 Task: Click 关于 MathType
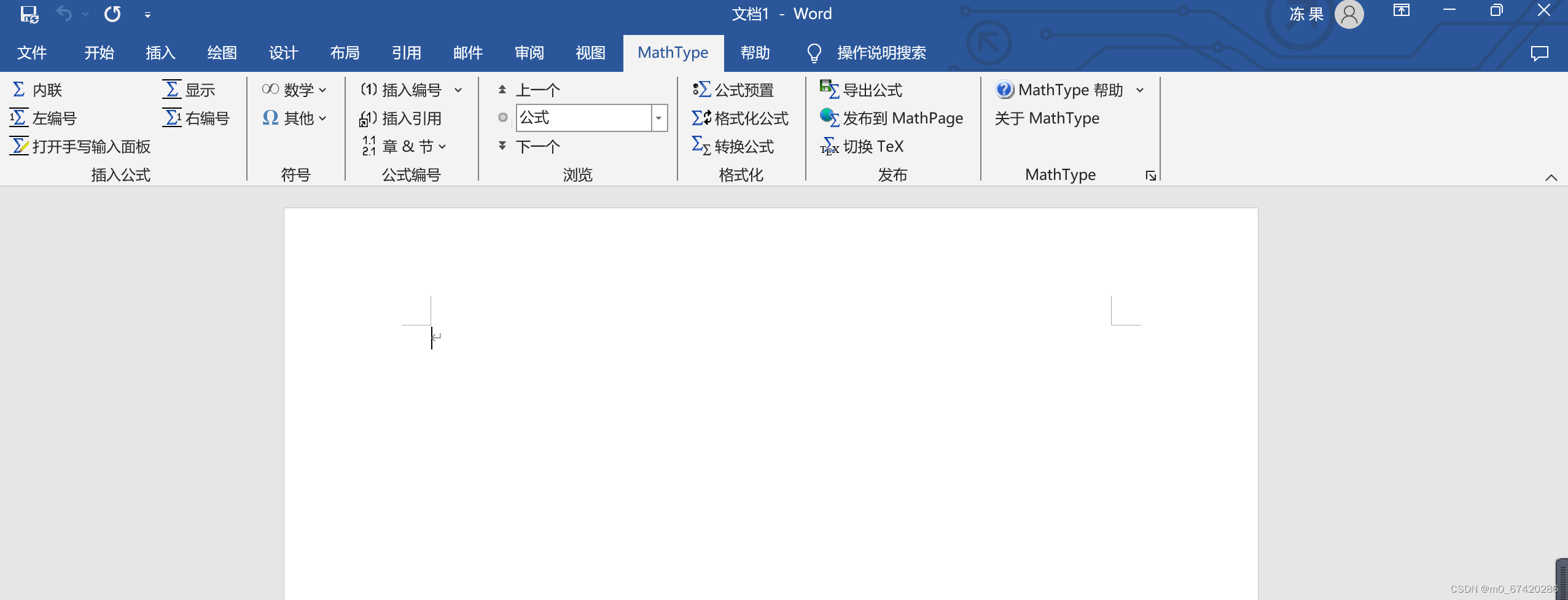(1047, 118)
